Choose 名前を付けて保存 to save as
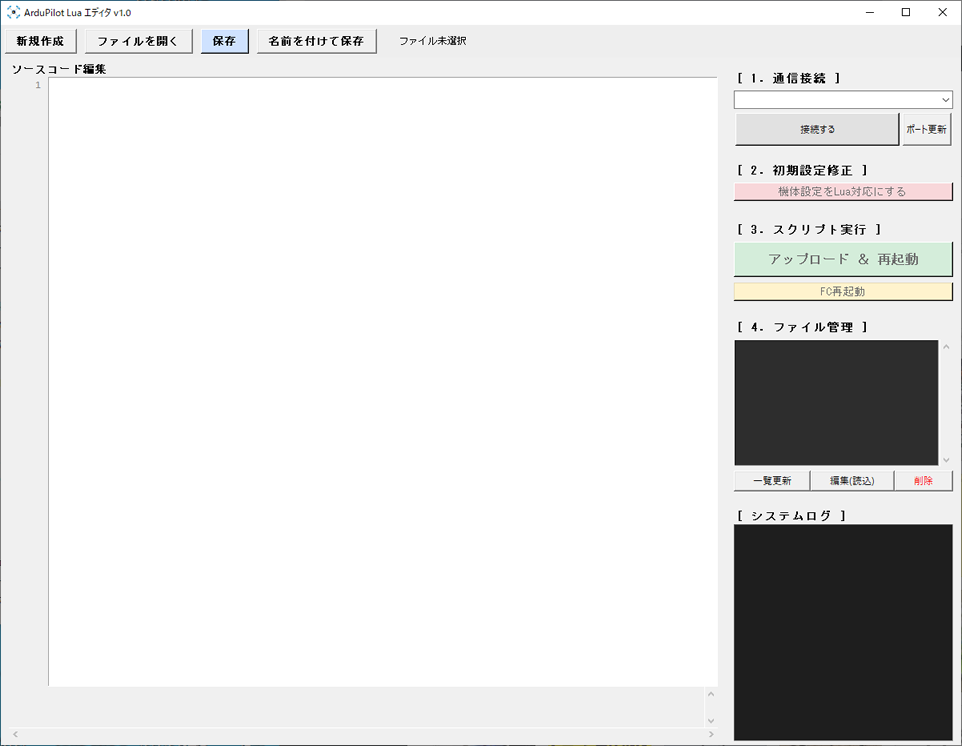 316,41
